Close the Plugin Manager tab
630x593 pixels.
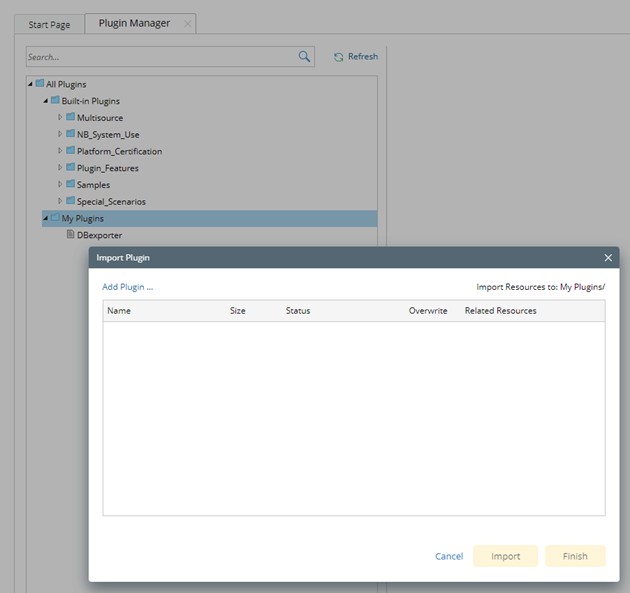188,23
